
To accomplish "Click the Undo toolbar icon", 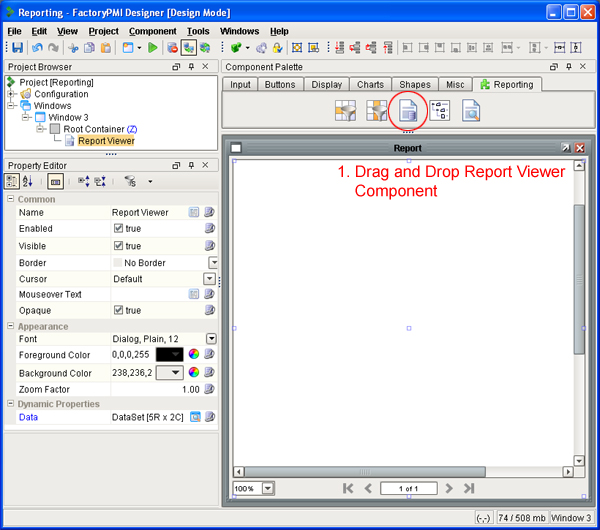I will tap(37, 47).
